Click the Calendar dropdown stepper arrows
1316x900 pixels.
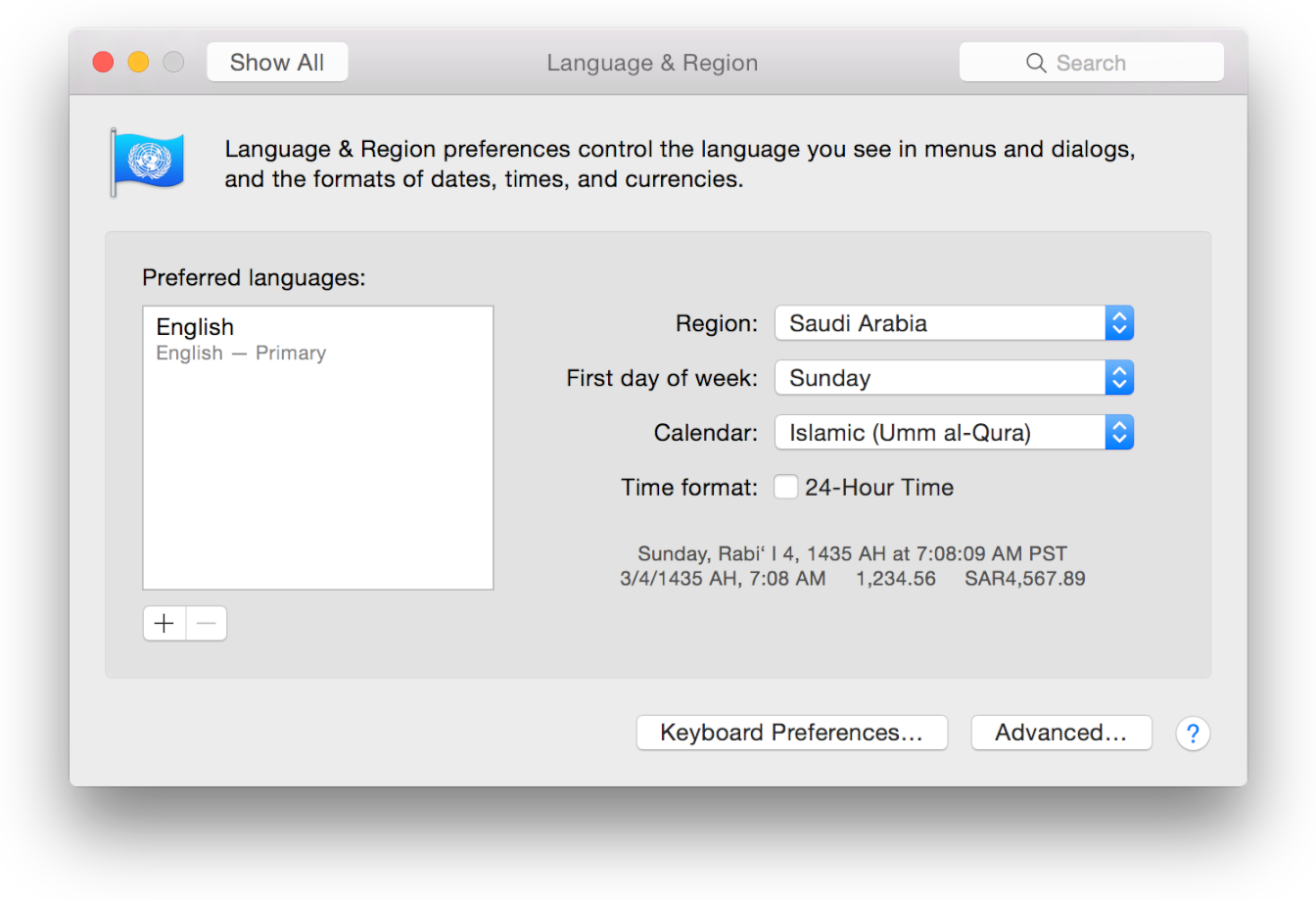[x=1119, y=432]
